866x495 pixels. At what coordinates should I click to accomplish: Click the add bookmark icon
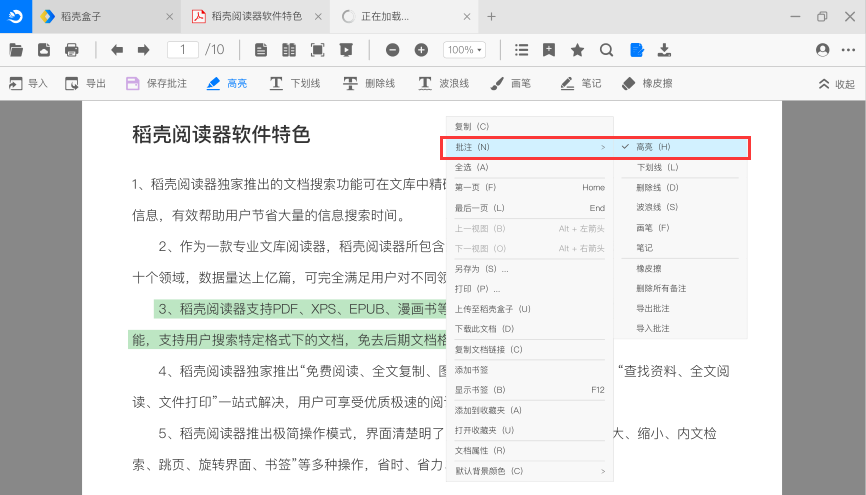(549, 50)
